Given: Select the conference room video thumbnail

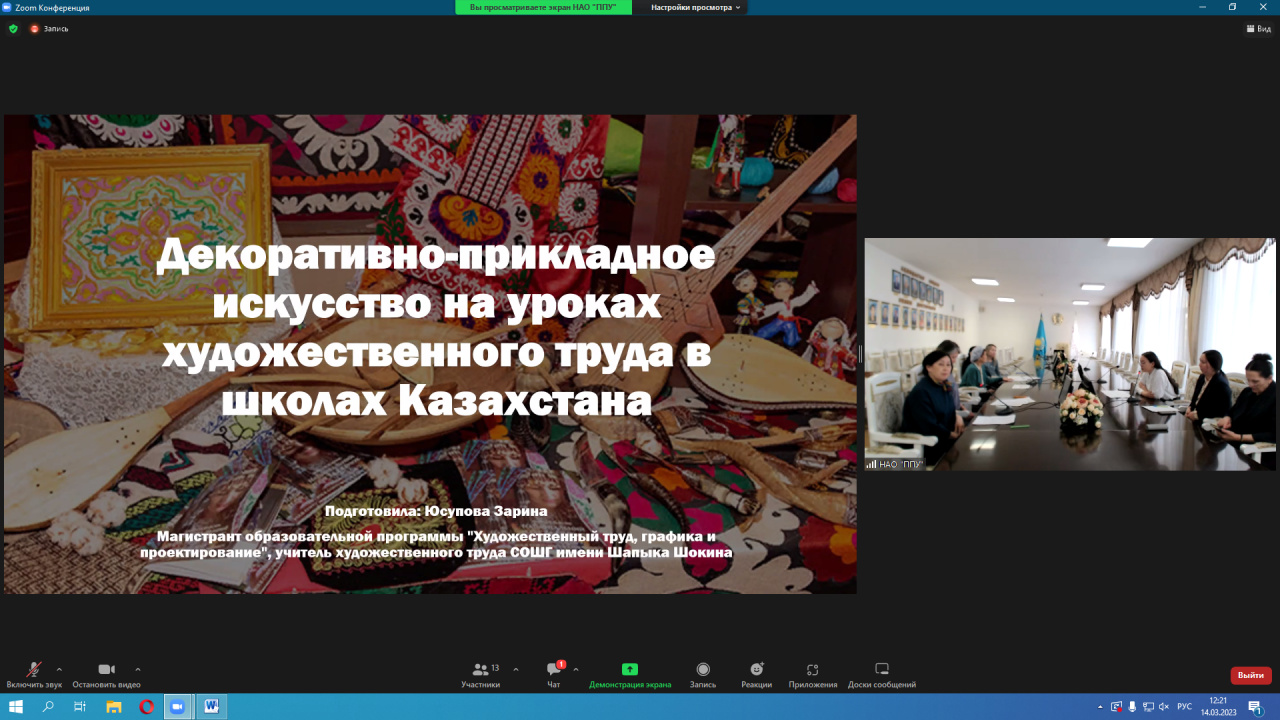Looking at the screenshot, I should pos(1069,354).
